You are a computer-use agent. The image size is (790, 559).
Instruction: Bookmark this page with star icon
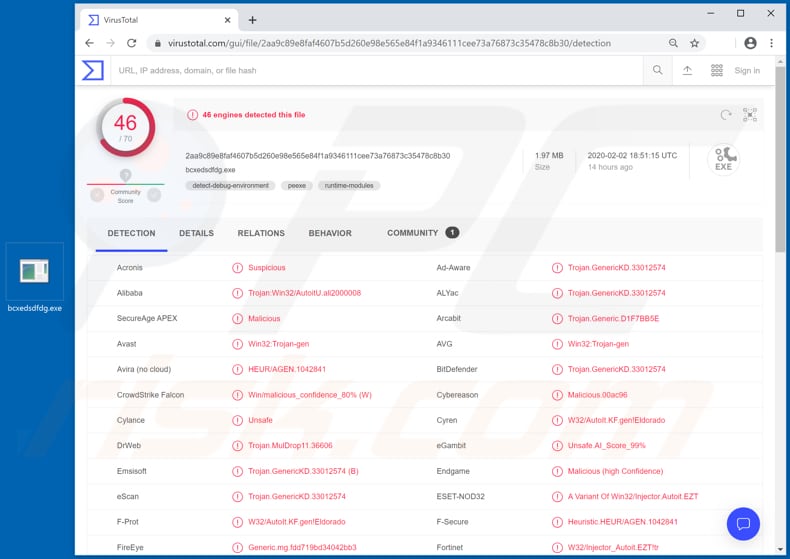[x=695, y=43]
